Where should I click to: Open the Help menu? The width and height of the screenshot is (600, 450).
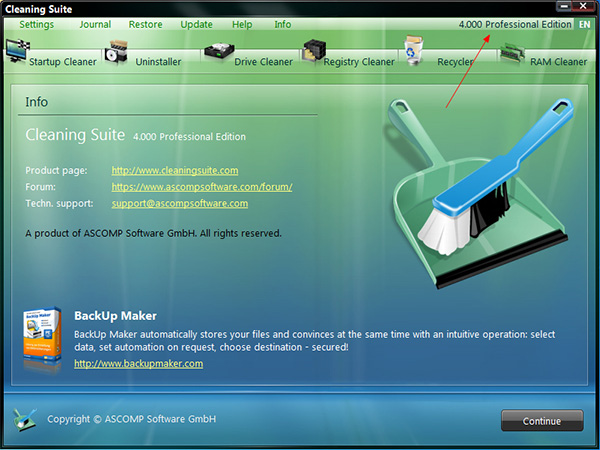tap(242, 24)
